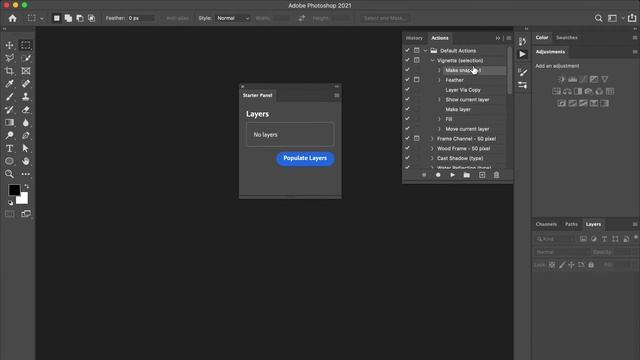Screen dimensions: 640x360
Task: Collapse the Vignette (selection) action
Action: (432, 60)
